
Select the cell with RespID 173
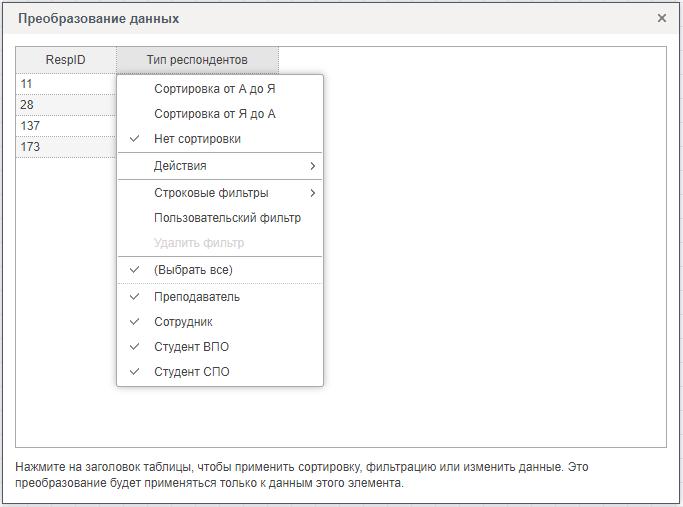66,147
